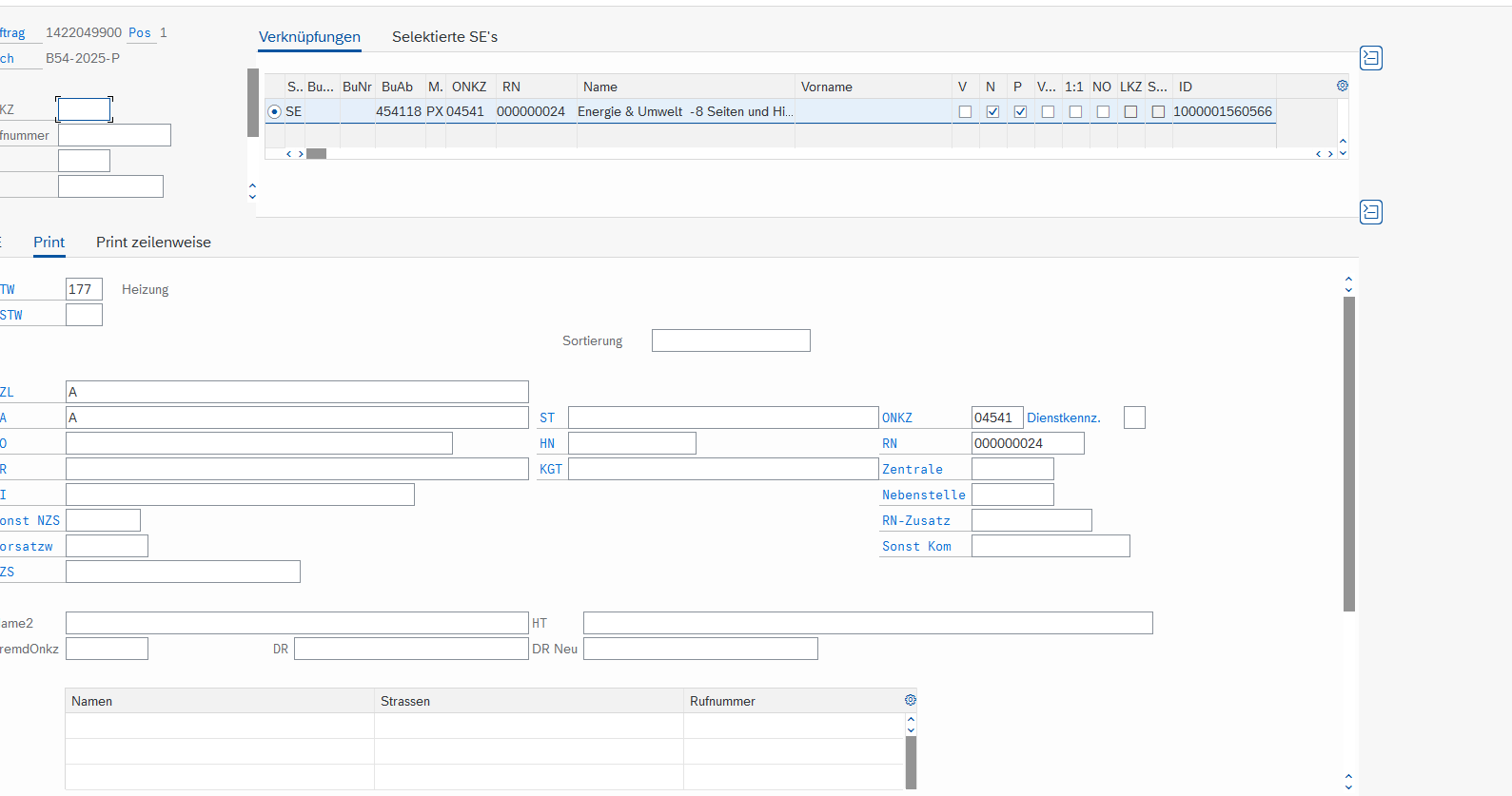Focus the Sonst Kom input field

tap(1051, 546)
